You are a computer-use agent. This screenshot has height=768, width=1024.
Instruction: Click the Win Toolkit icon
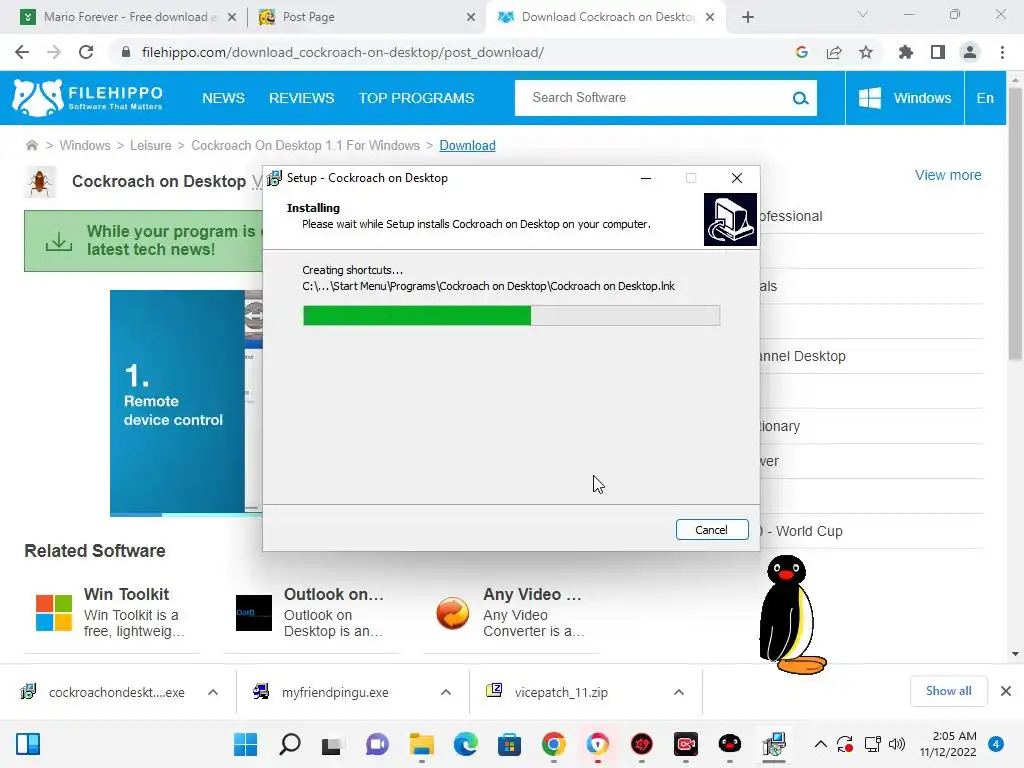click(54, 613)
